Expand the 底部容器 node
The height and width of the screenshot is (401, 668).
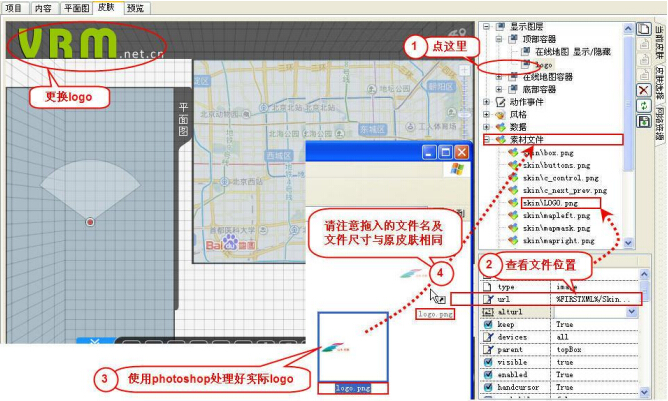coord(499,89)
